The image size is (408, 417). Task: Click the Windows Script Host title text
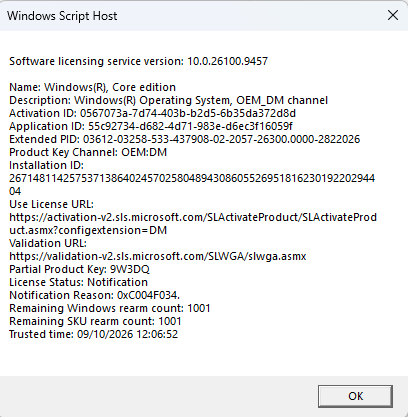point(62,16)
